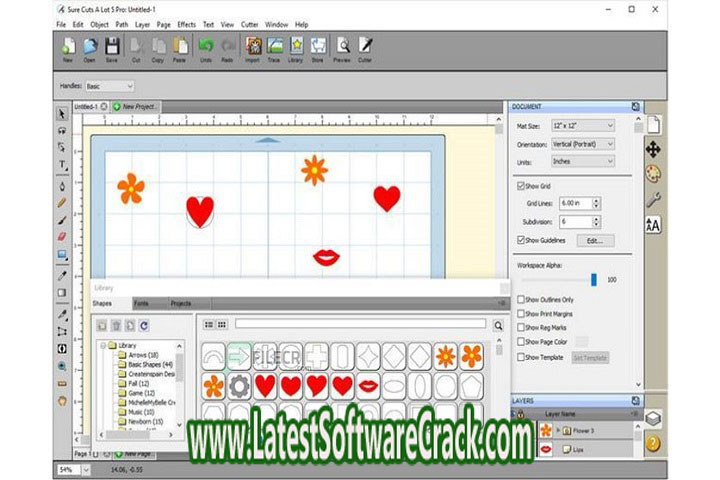Image resolution: width=720 pixels, height=480 pixels.
Task: Open the Preview magnifier icon
Action: 342,50
